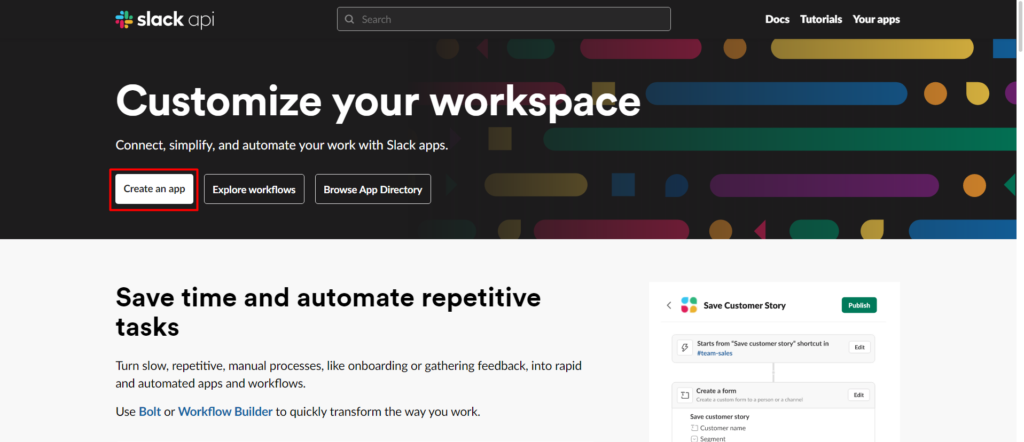
Task: Click the 'Customer name' field text
Action: tap(723, 428)
